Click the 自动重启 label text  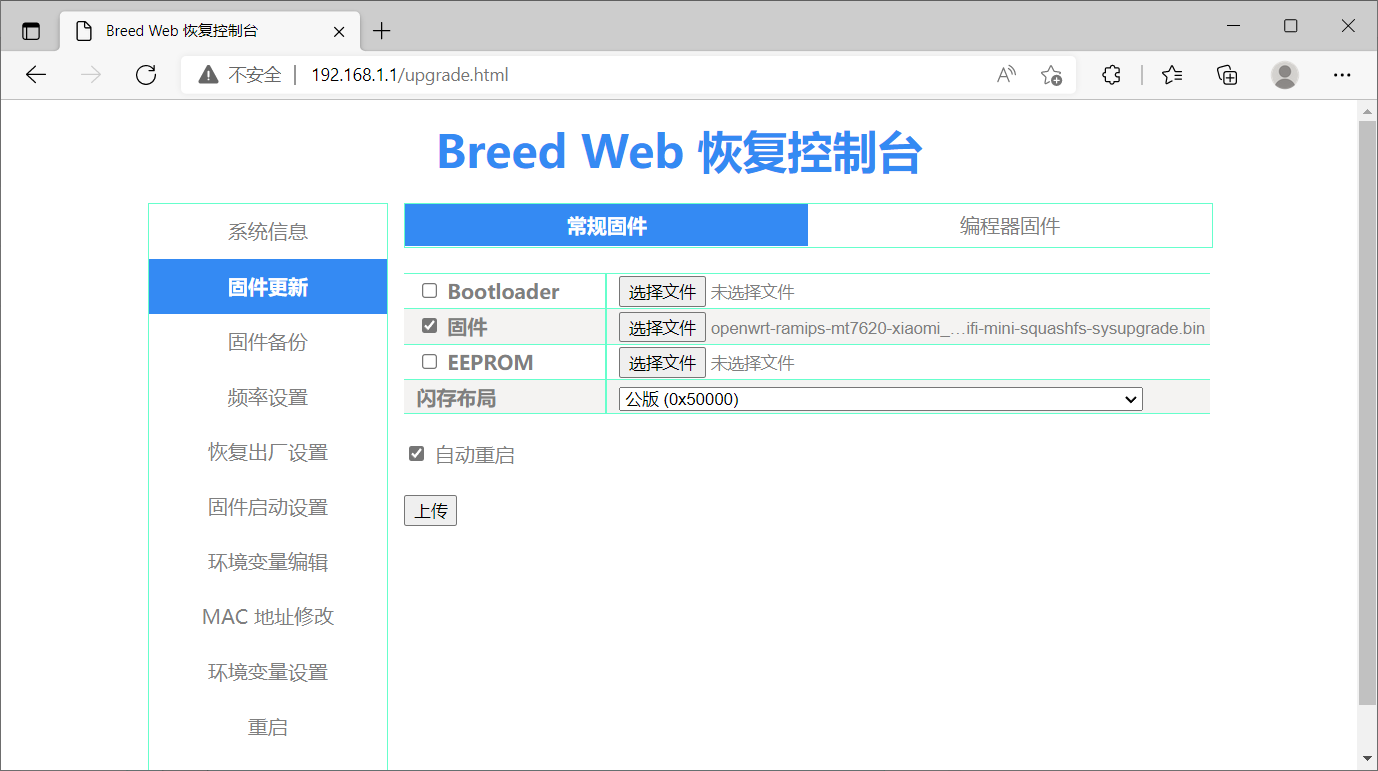[x=475, y=455]
